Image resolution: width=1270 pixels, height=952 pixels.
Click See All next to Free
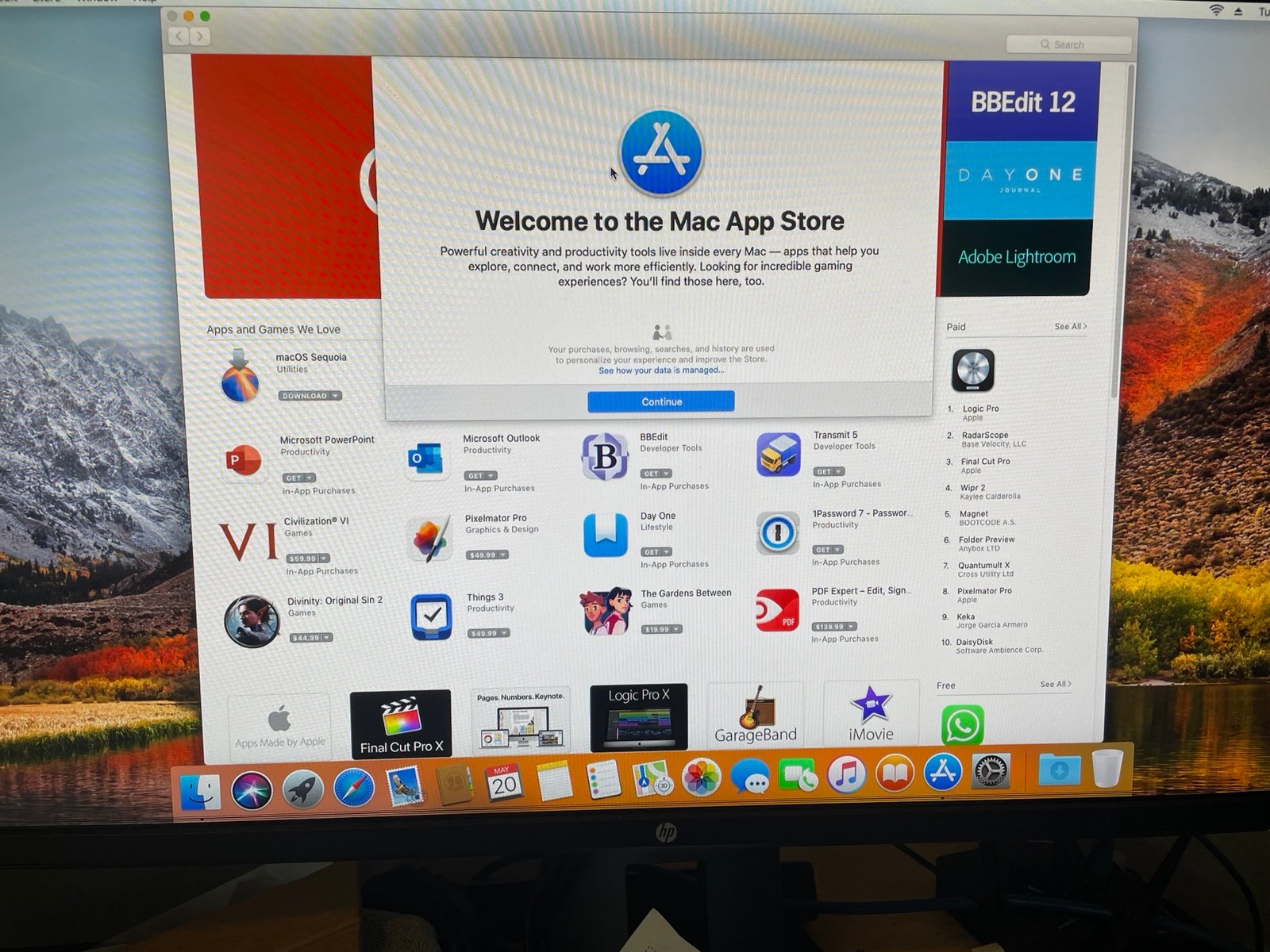tap(1056, 684)
